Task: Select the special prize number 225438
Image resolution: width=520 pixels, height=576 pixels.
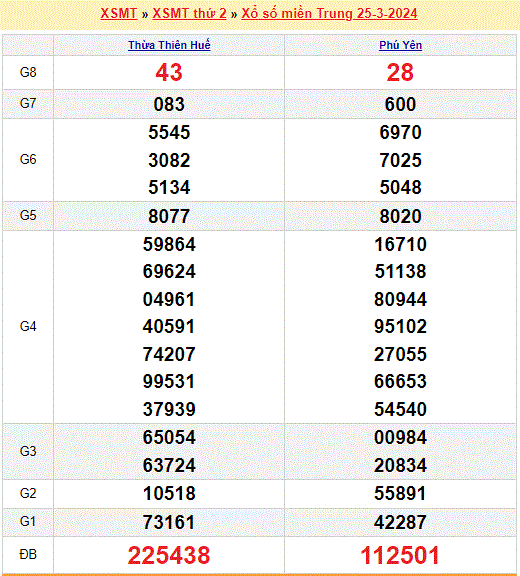Action: (169, 555)
